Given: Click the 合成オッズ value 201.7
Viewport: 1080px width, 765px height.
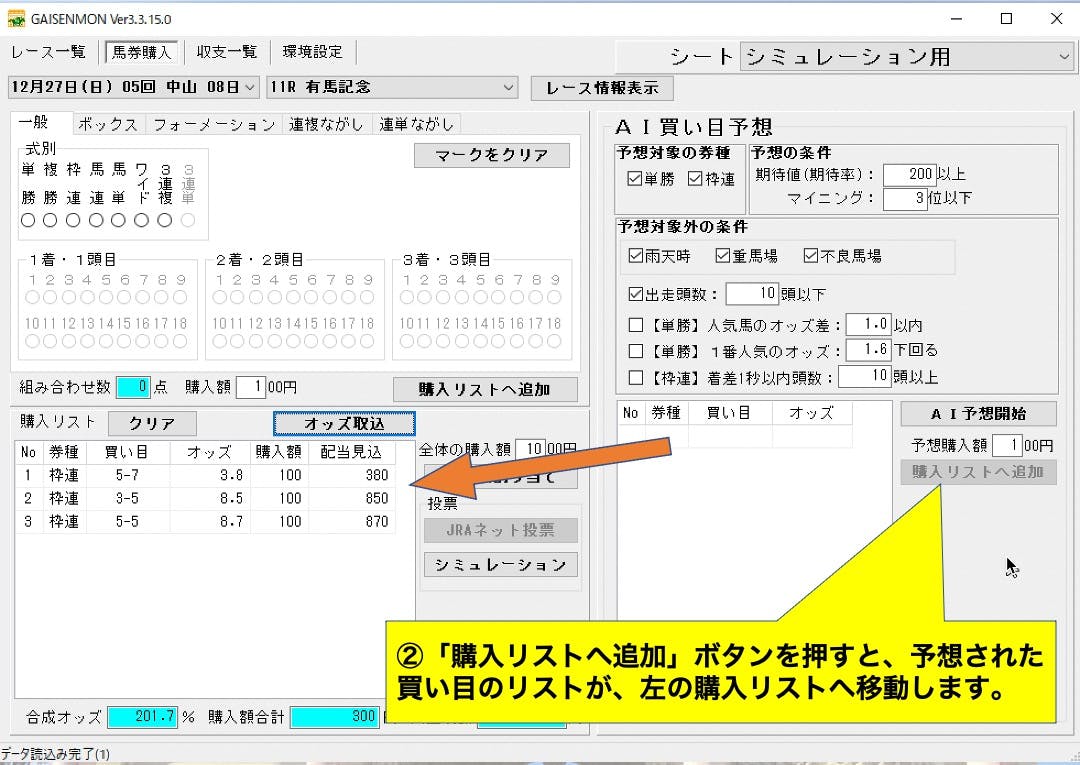Looking at the screenshot, I should point(143,717).
